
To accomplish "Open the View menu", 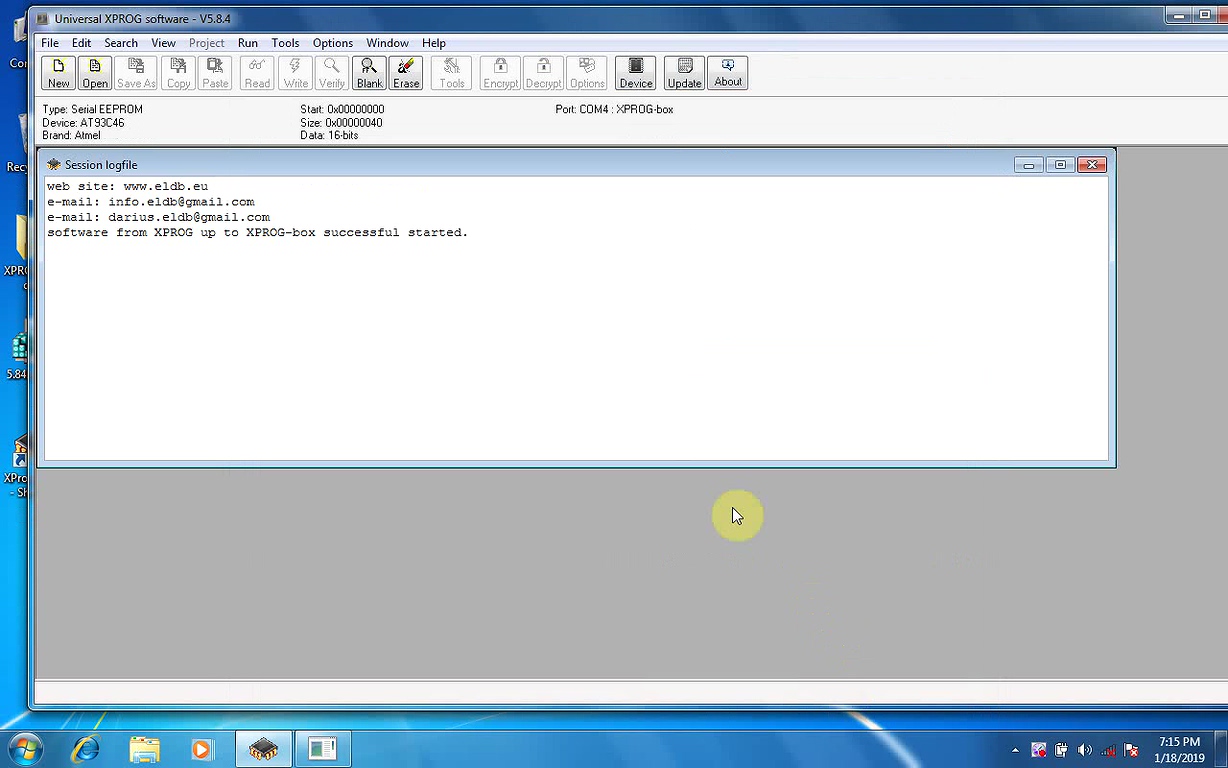I will (x=163, y=43).
